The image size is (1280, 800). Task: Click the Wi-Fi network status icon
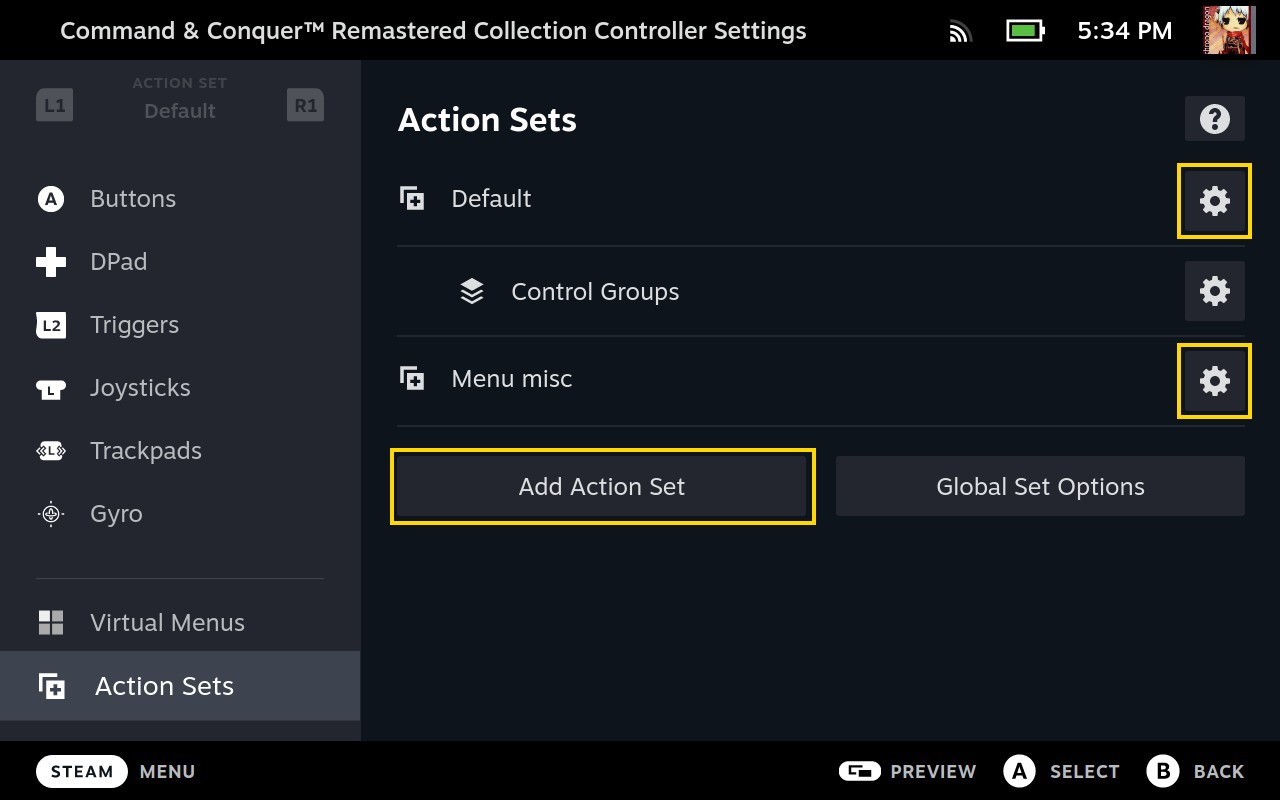960,32
